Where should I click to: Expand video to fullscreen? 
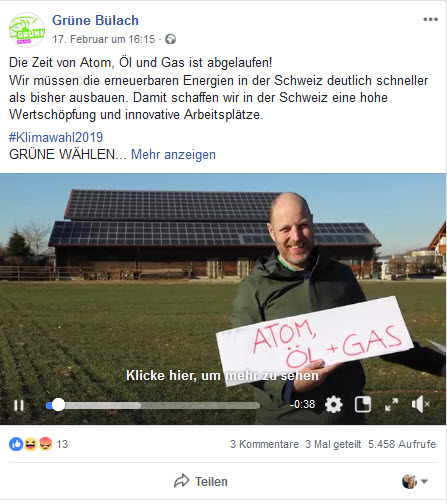[392, 405]
